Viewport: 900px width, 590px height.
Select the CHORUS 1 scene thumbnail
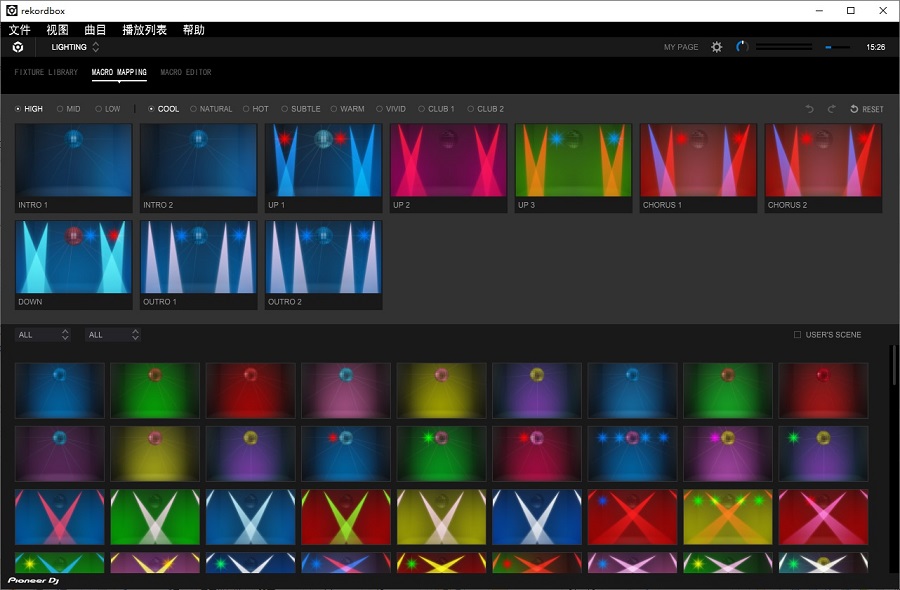(x=699, y=168)
